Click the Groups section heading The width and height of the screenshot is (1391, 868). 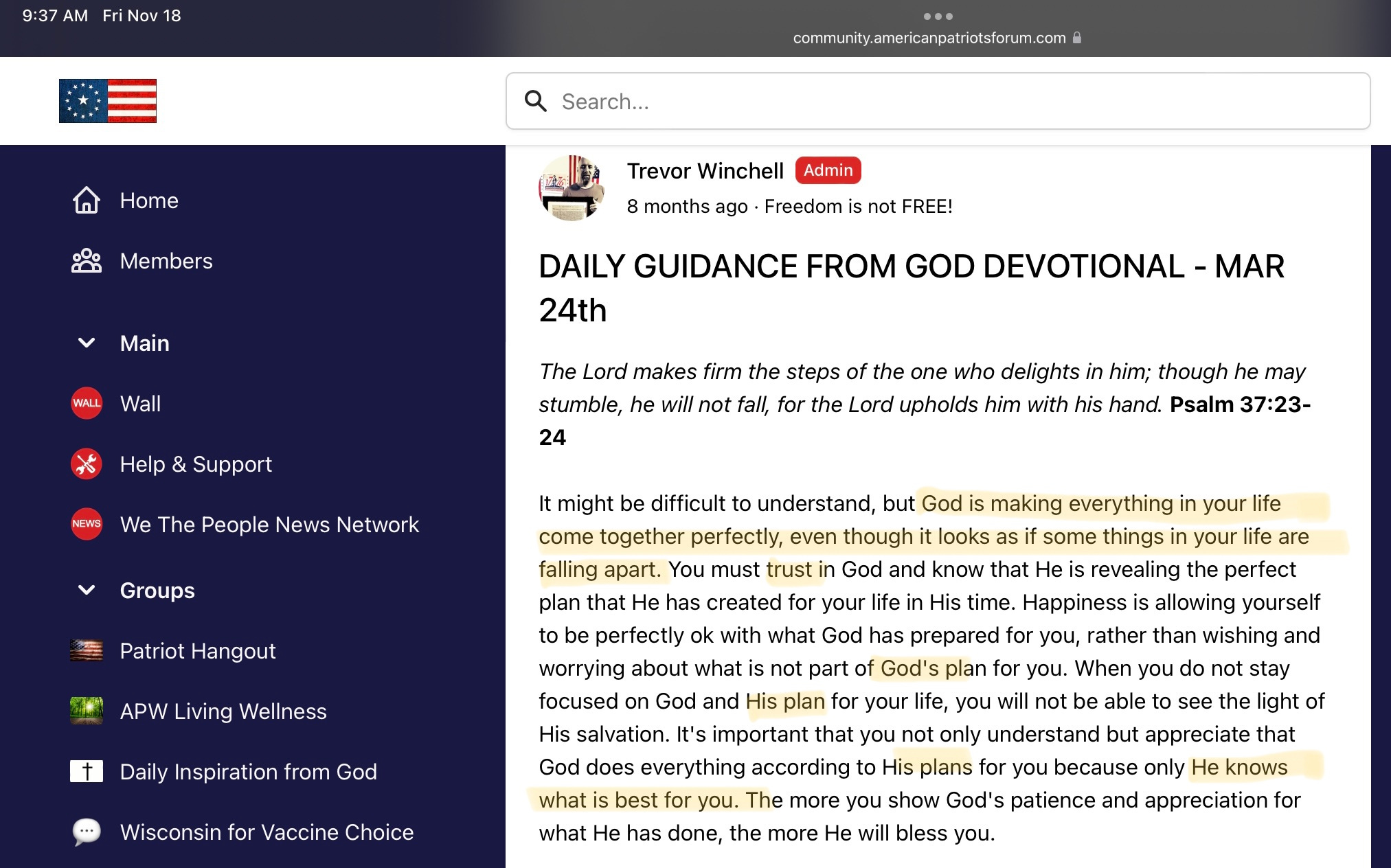[x=157, y=591]
